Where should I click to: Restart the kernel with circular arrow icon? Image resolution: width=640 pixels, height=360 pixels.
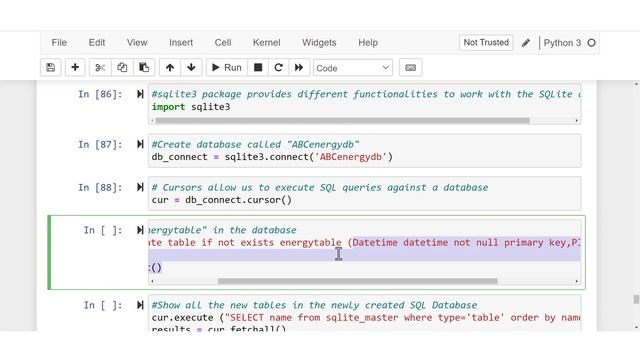coord(278,67)
